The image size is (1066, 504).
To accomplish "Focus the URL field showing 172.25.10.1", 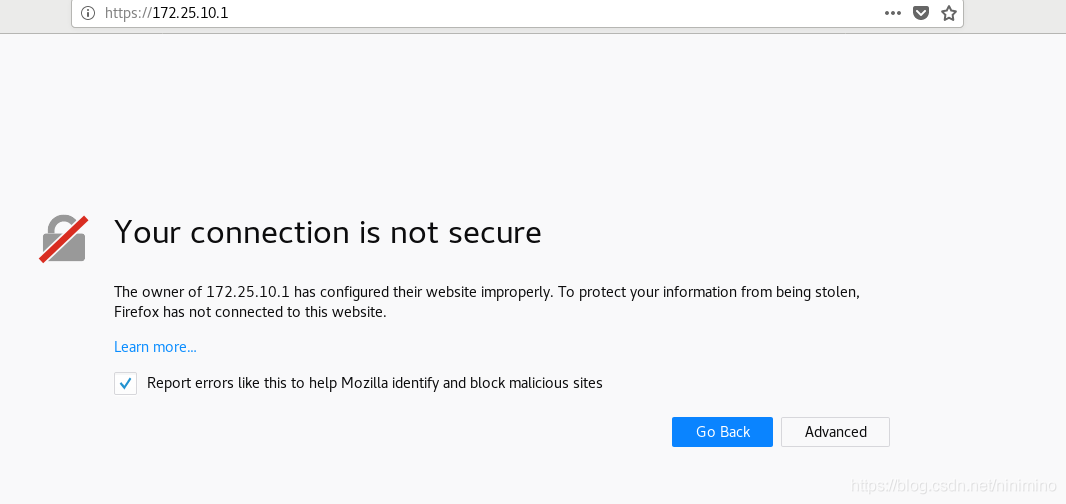I will [x=190, y=14].
